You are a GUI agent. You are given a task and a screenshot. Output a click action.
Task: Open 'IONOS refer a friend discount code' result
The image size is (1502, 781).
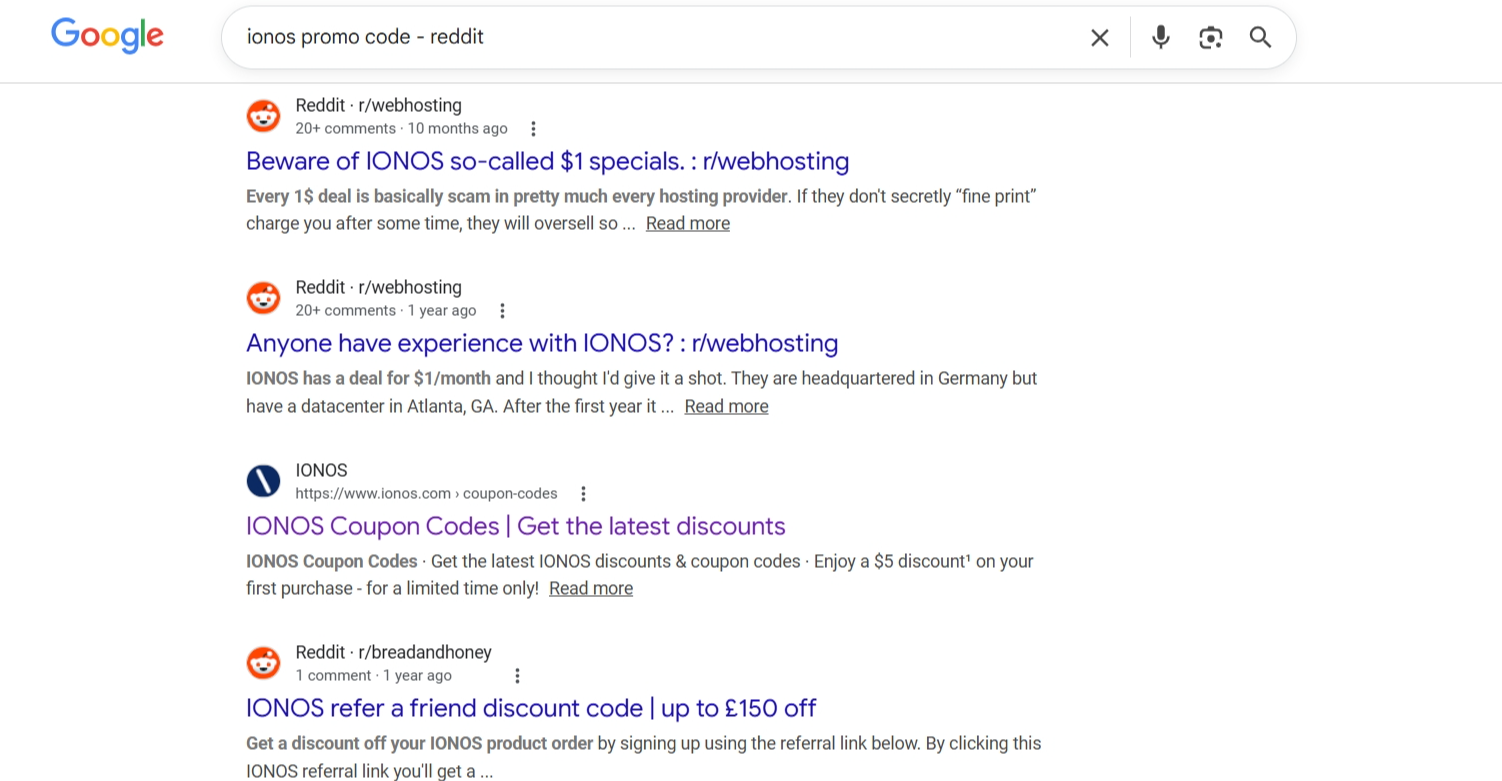point(531,708)
